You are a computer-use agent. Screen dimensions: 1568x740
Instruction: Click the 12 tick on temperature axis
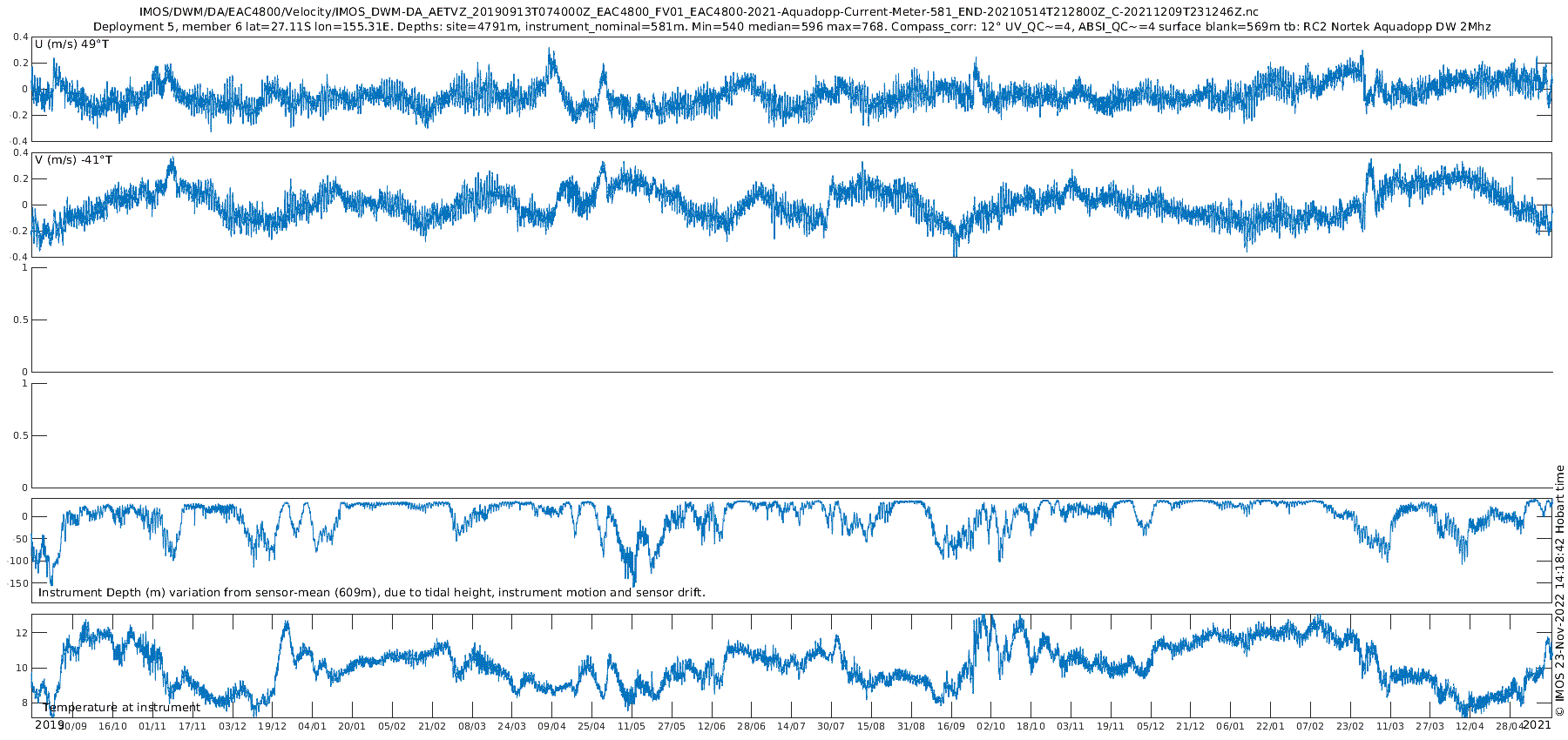(22, 634)
